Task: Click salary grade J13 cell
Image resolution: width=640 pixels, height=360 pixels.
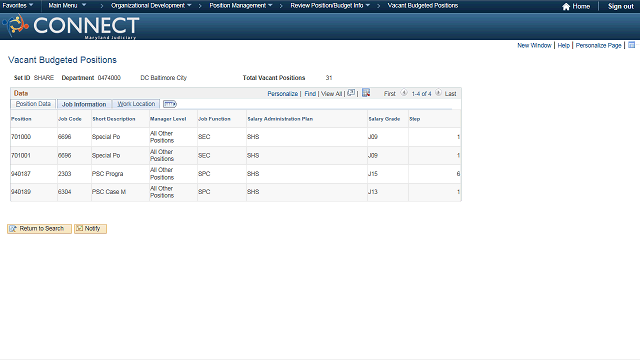Action: click(373, 191)
